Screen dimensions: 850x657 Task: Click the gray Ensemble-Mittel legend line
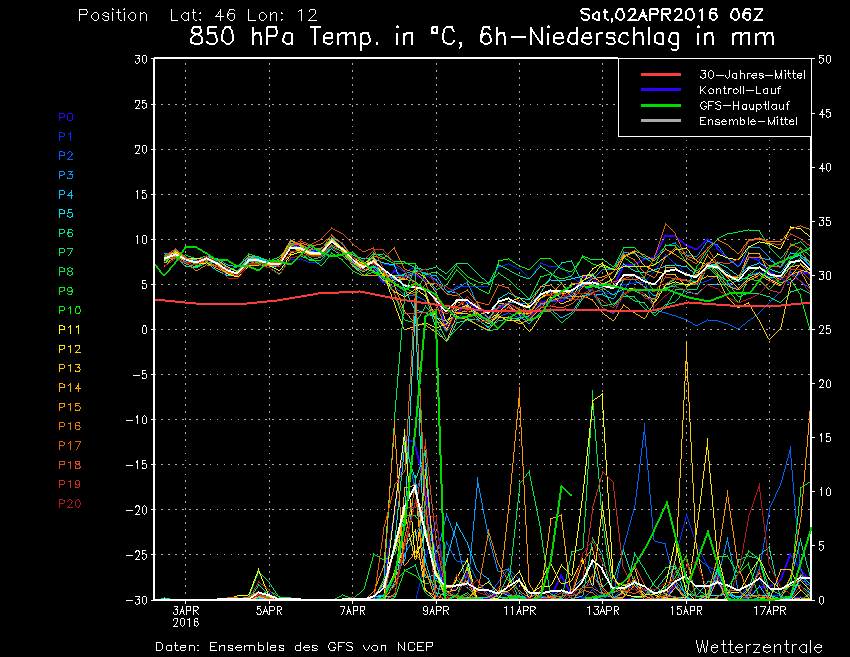(660, 120)
